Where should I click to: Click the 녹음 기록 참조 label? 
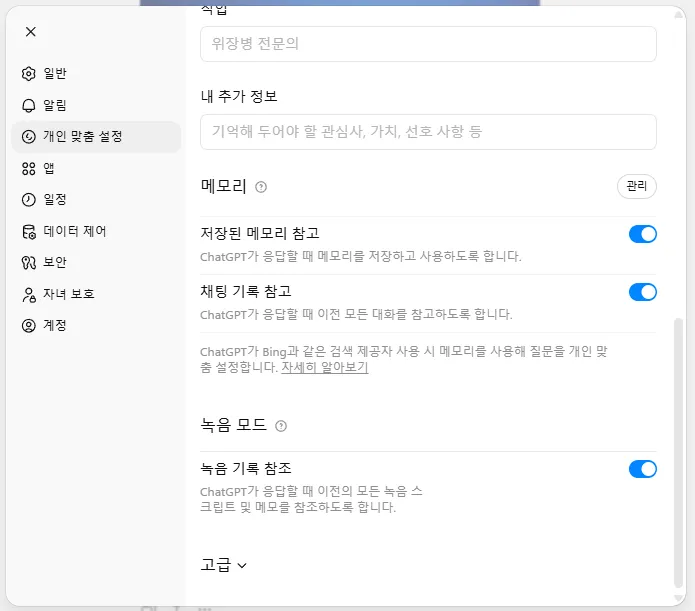point(246,468)
